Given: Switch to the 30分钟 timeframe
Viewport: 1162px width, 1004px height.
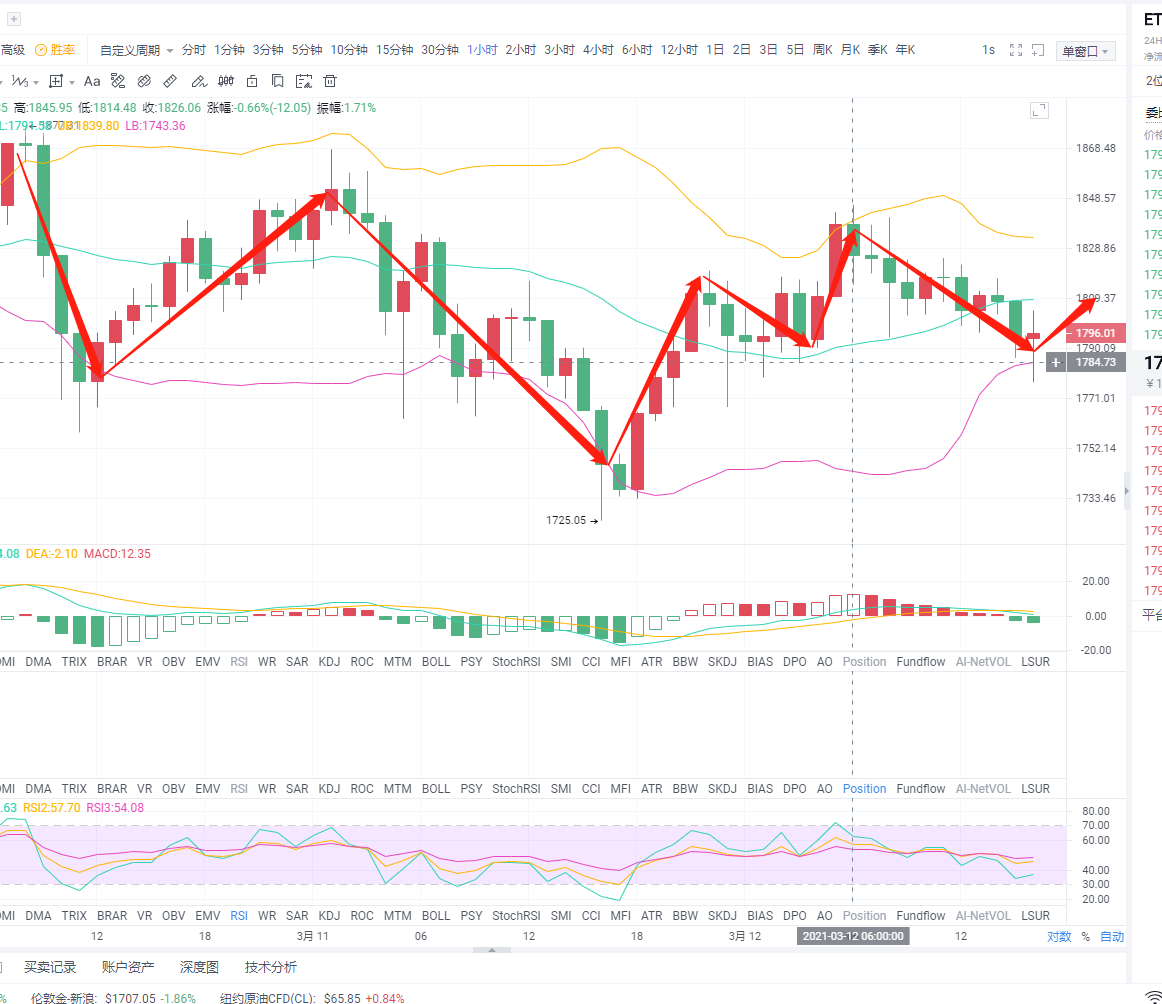Looking at the screenshot, I should (440, 50).
